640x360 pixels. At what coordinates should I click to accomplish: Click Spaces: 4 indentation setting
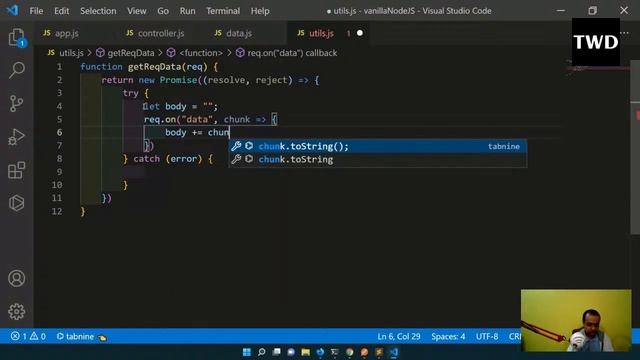point(448,336)
